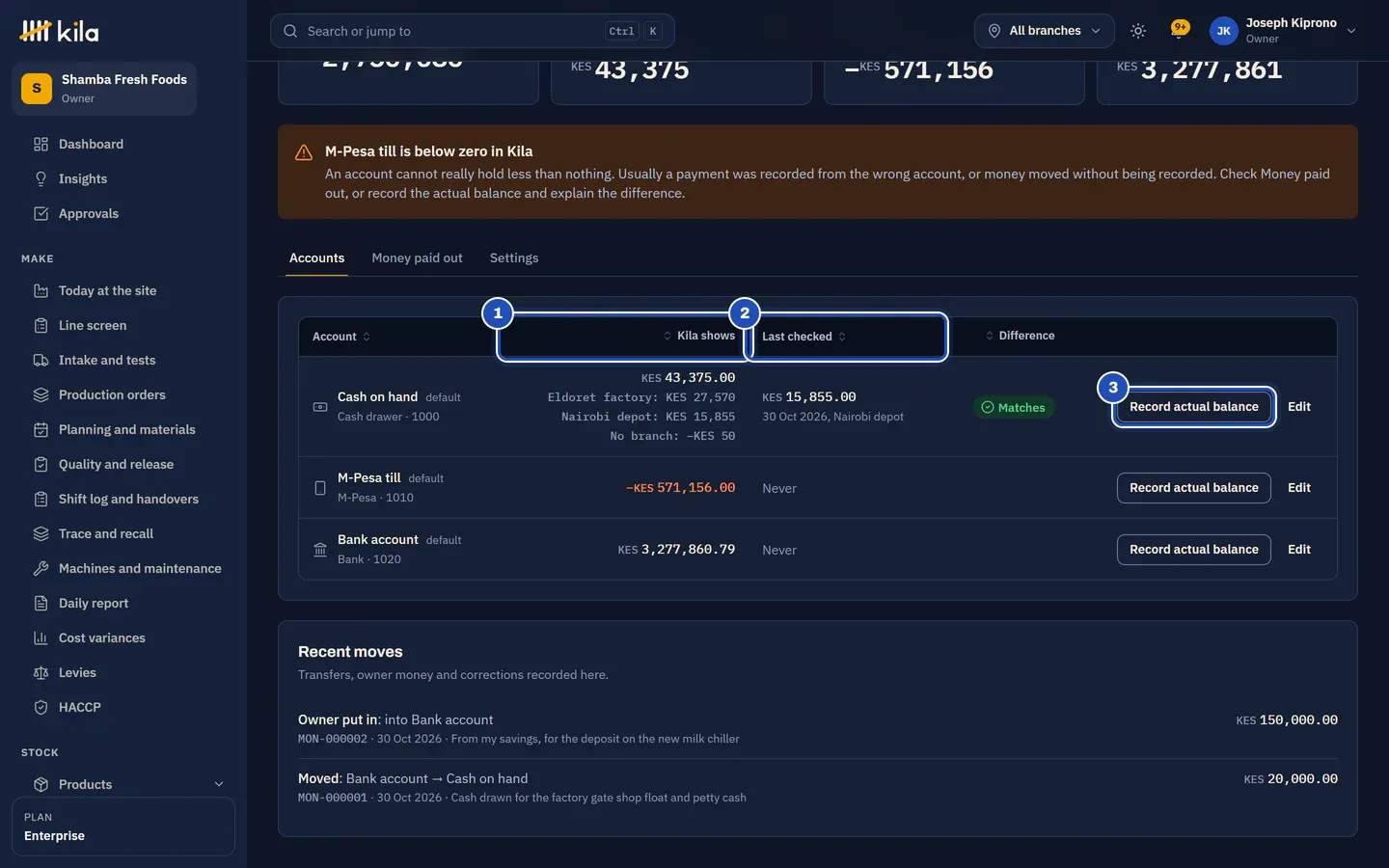This screenshot has width=1389, height=868.
Task: Open Daily report page
Action: [123, 603]
